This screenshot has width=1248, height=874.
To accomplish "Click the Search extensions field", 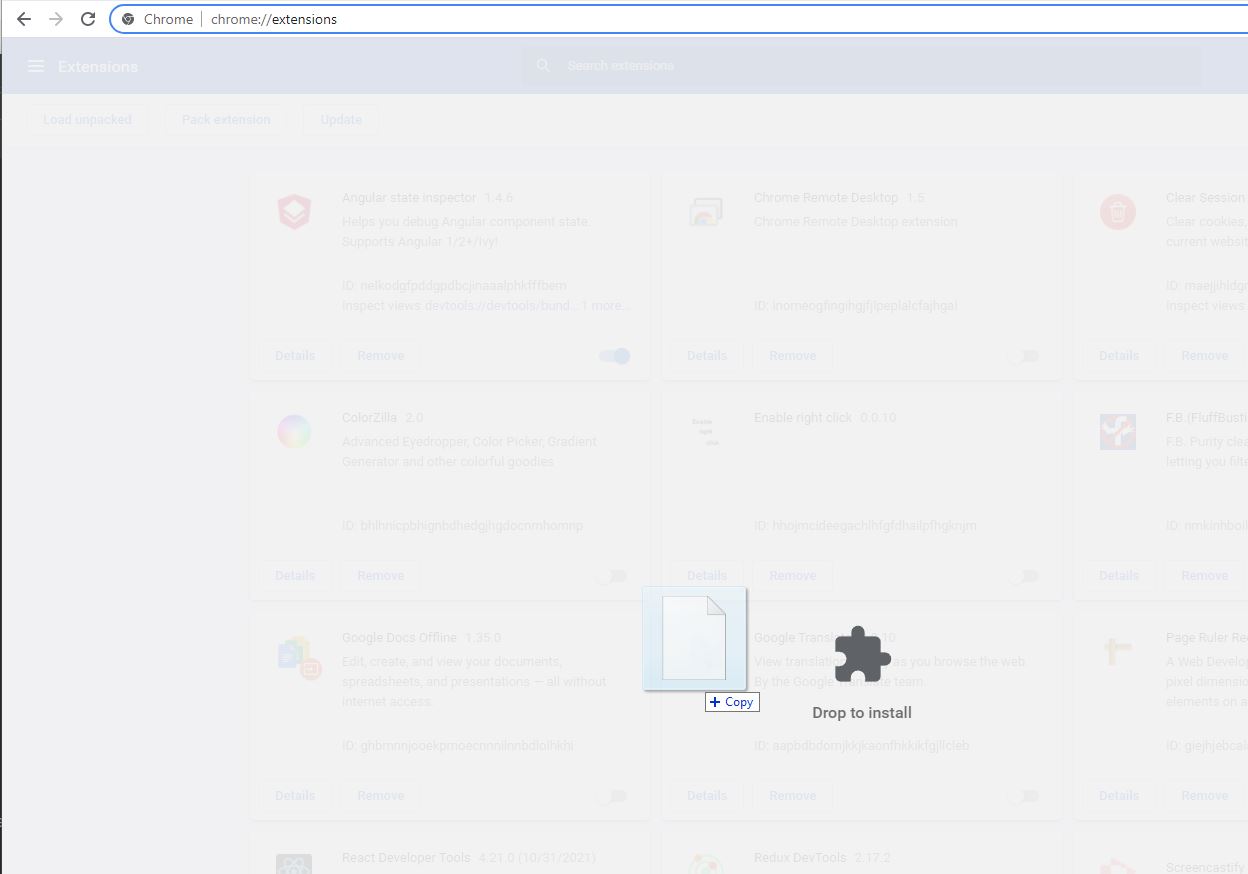I will point(860,66).
